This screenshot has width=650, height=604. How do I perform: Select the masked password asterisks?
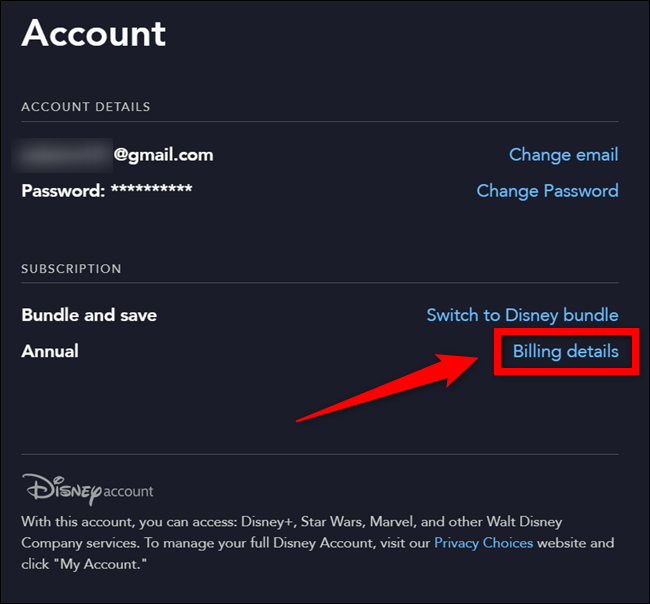(151, 190)
